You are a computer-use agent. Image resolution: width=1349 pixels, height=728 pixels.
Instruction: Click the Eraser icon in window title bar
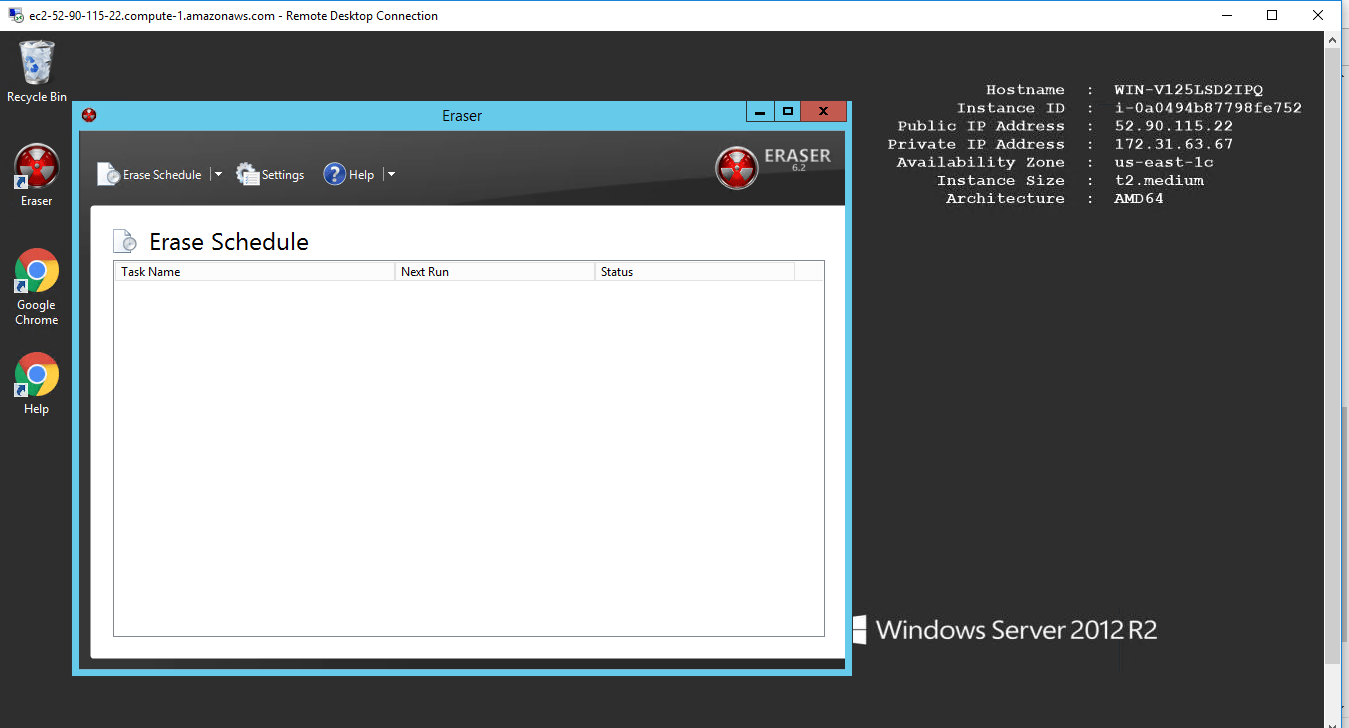point(89,116)
